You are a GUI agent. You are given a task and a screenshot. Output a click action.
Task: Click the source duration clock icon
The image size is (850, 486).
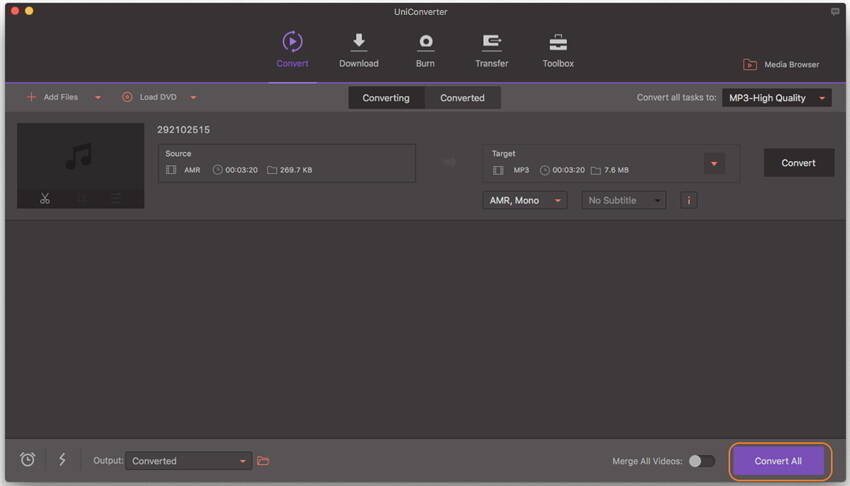click(217, 170)
